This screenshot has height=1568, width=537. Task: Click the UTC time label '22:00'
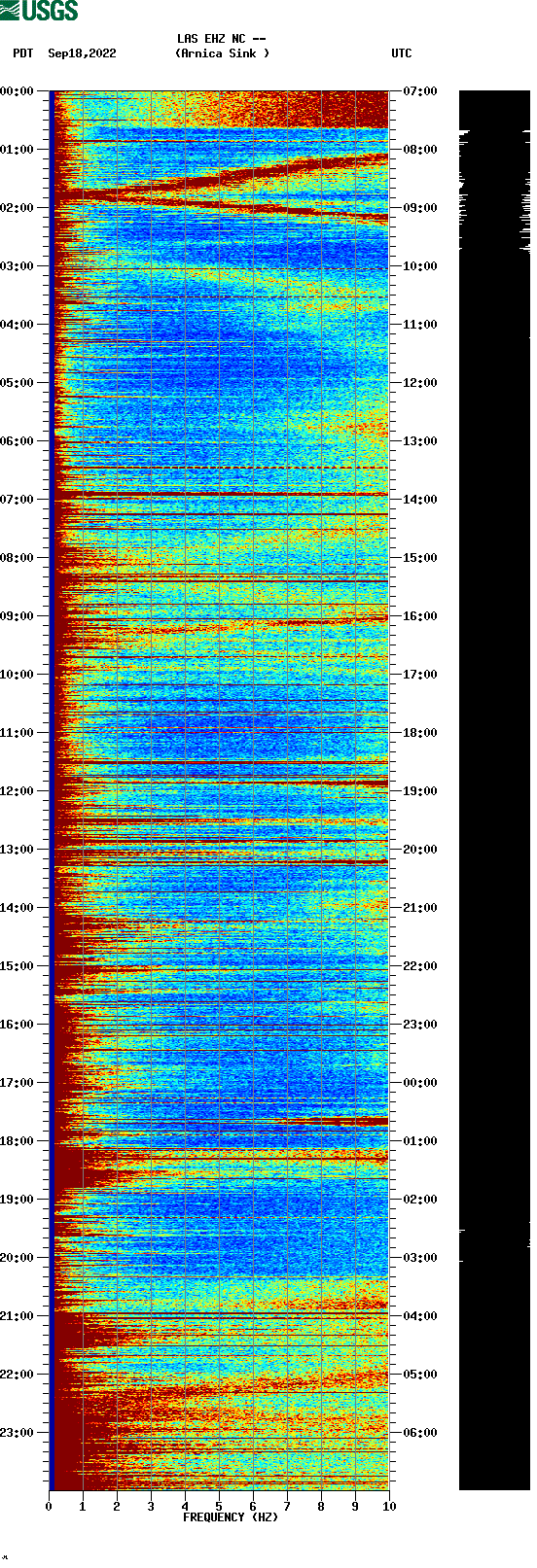point(420,966)
